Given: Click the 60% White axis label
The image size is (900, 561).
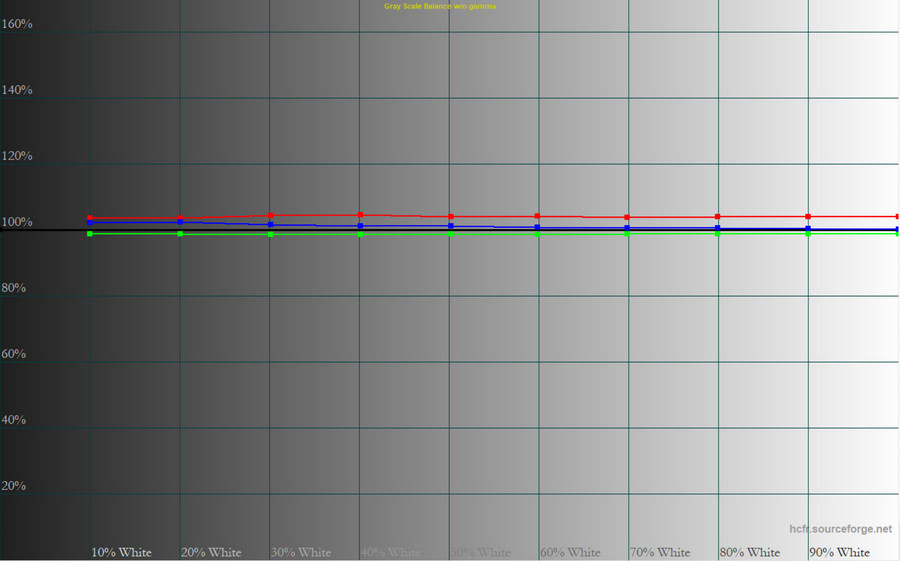Looking at the screenshot, I should tap(570, 552).
